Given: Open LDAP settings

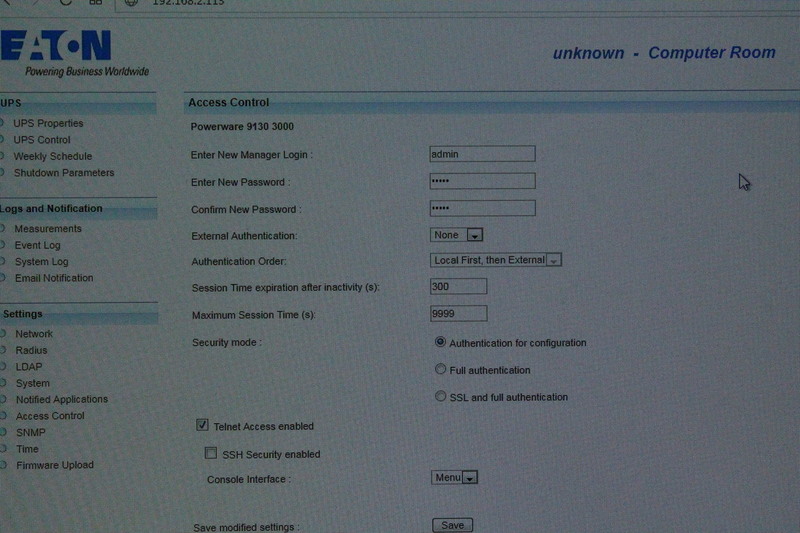Looking at the screenshot, I should coord(29,367).
